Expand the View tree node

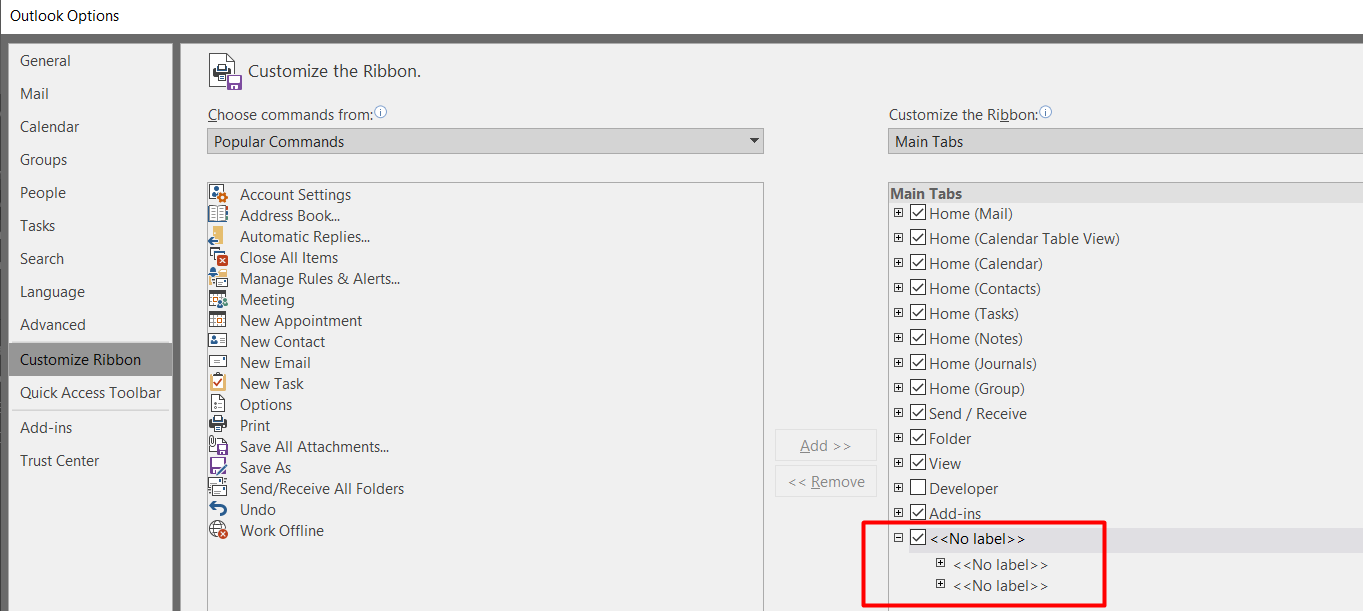pos(898,462)
